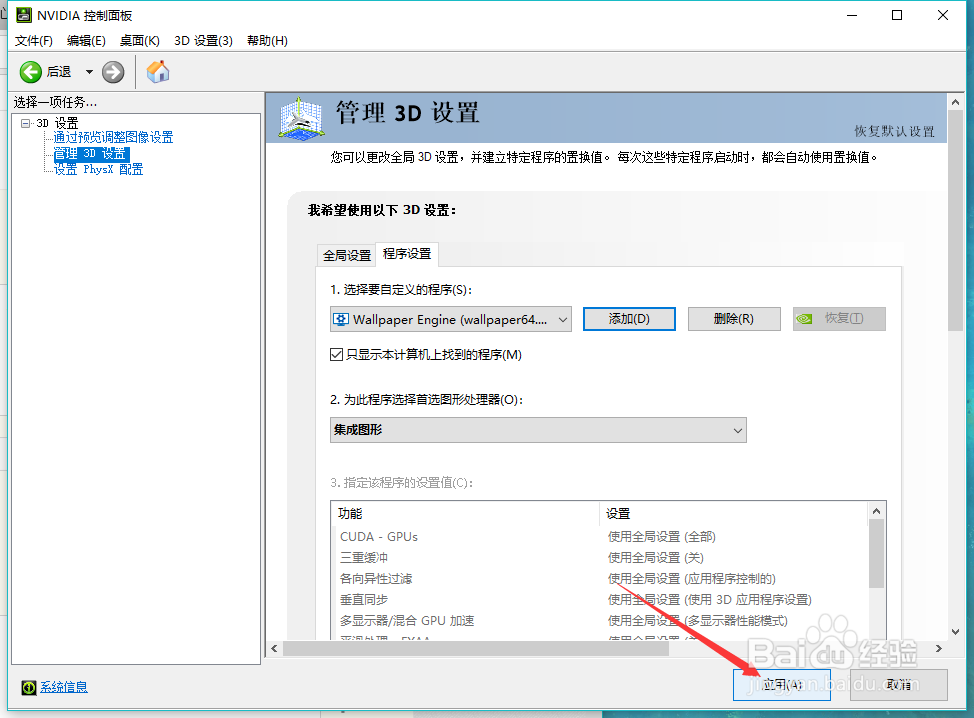Click the horizontal scrollbar thumb
Viewport: 974px width, 718px height.
[x=476, y=648]
